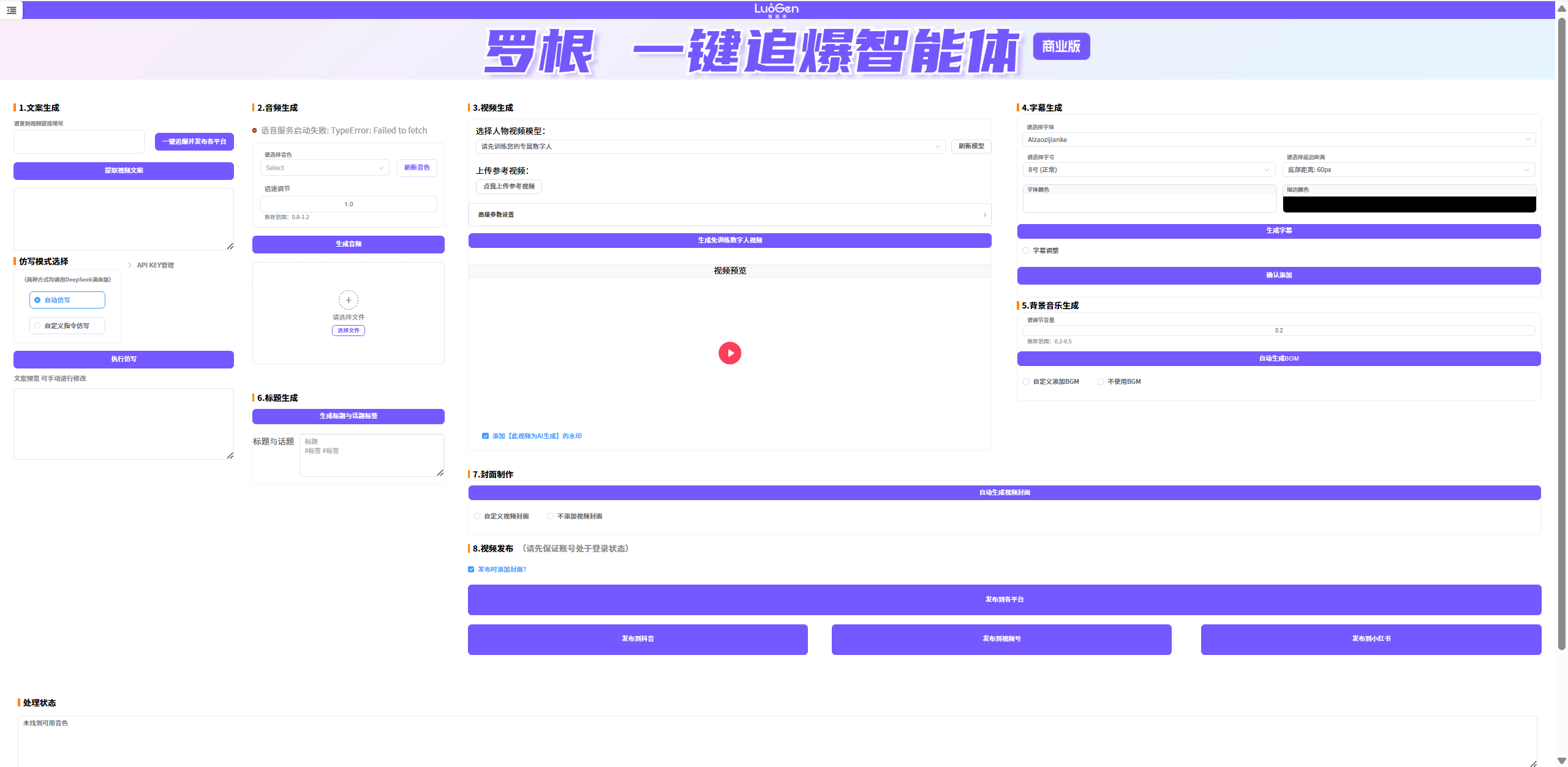This screenshot has height=767, width=1568.
Task: Click 刷新模型 to refresh models
Action: 971,146
